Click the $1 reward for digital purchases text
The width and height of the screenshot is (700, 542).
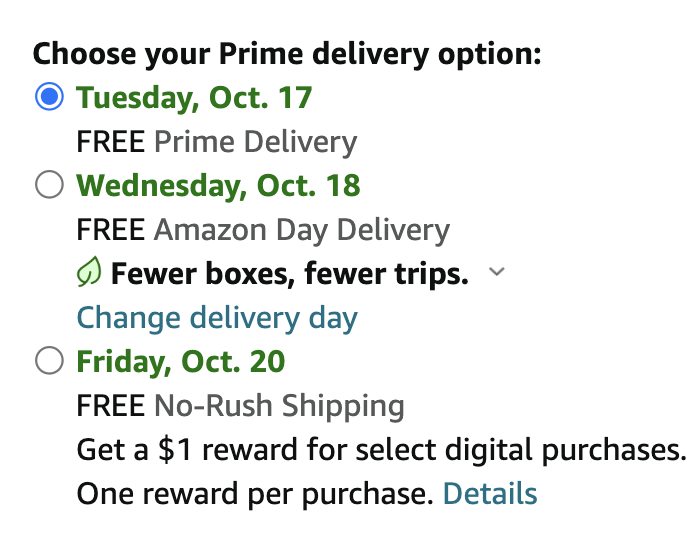382,450
